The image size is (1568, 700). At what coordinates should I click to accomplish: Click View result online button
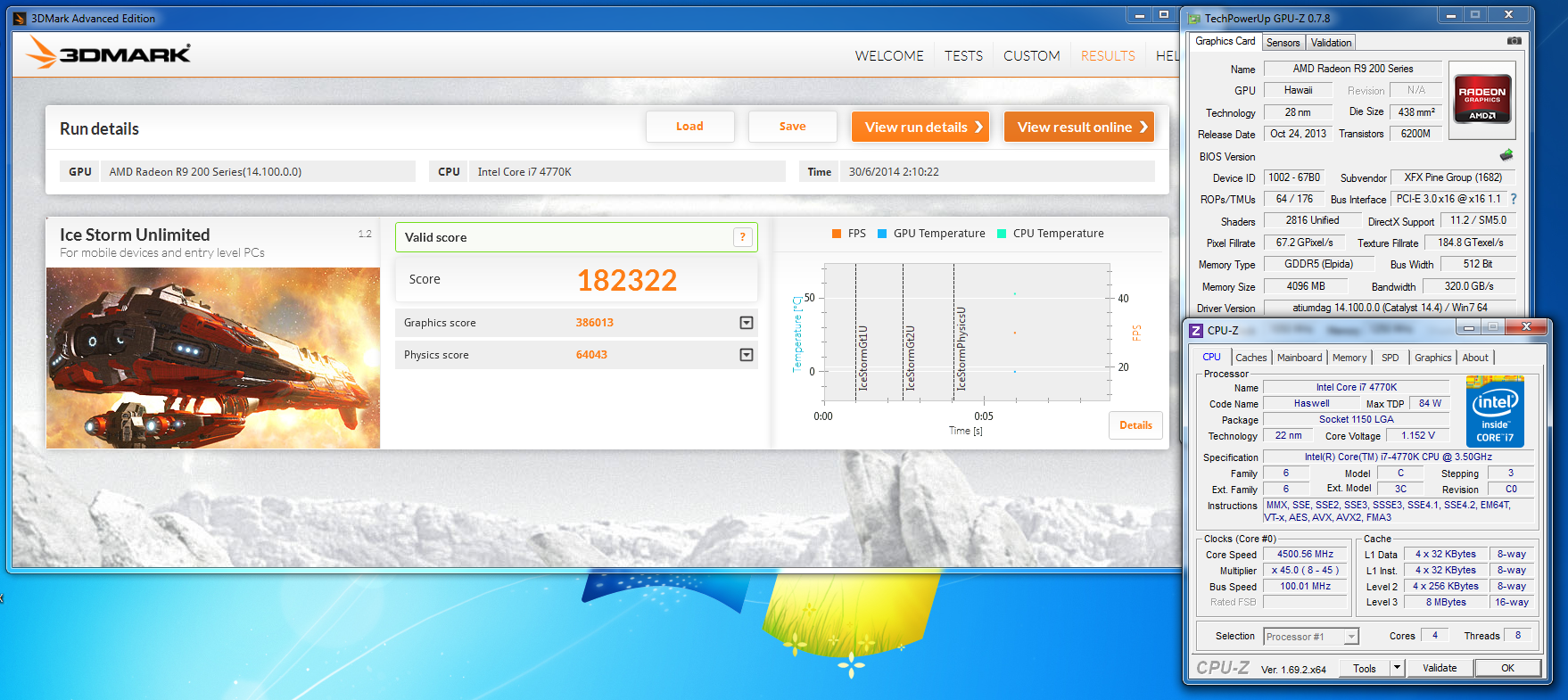1079,127
